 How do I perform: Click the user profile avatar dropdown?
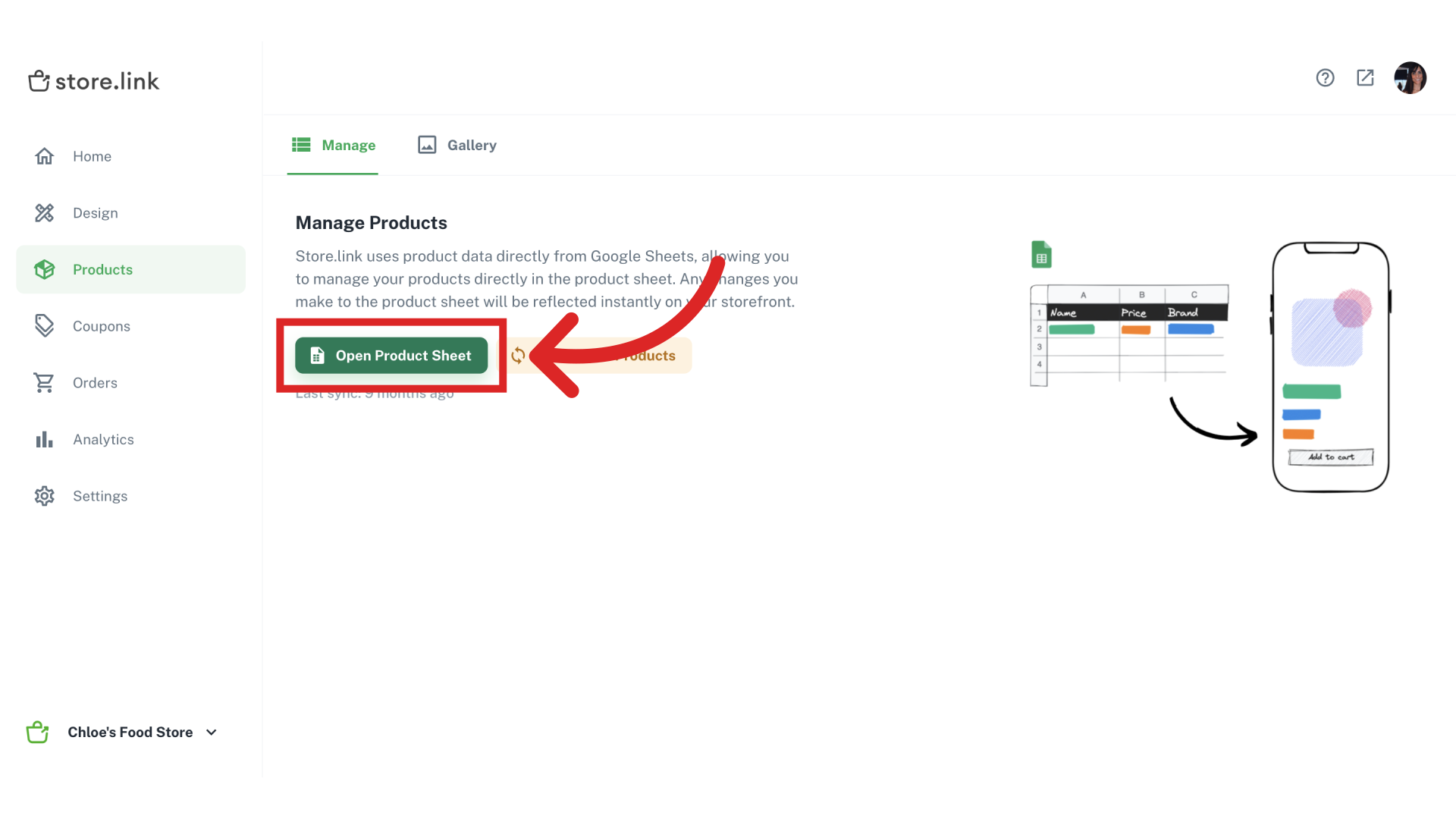pos(1411,78)
